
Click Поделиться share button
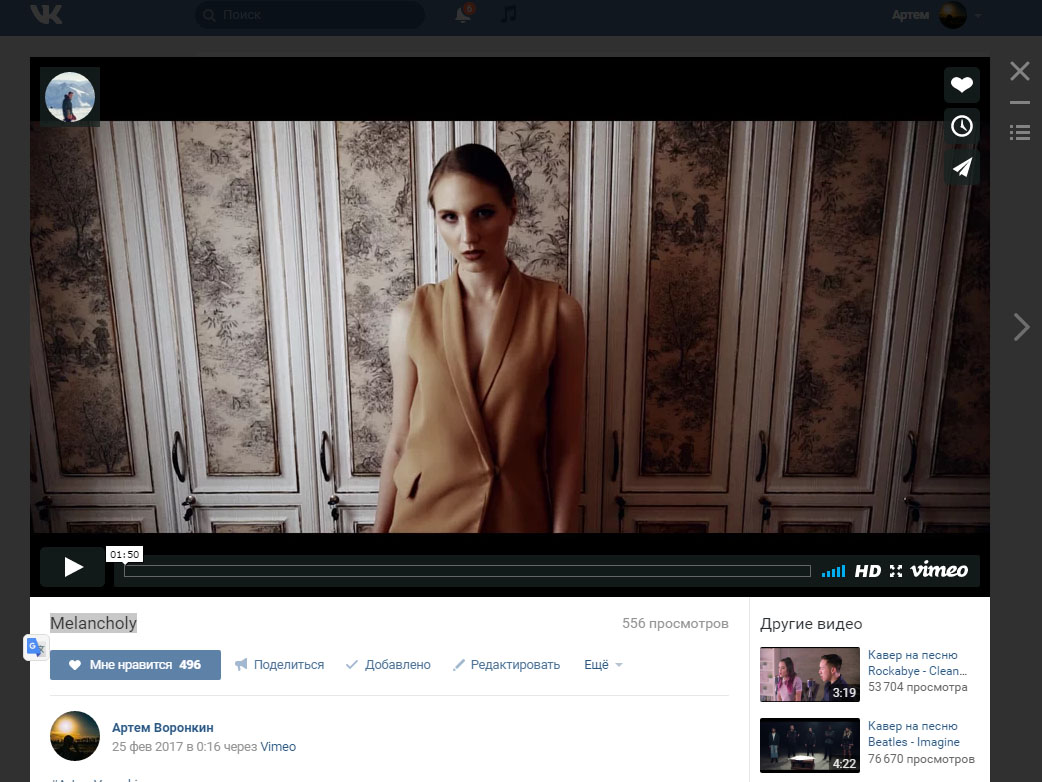279,664
